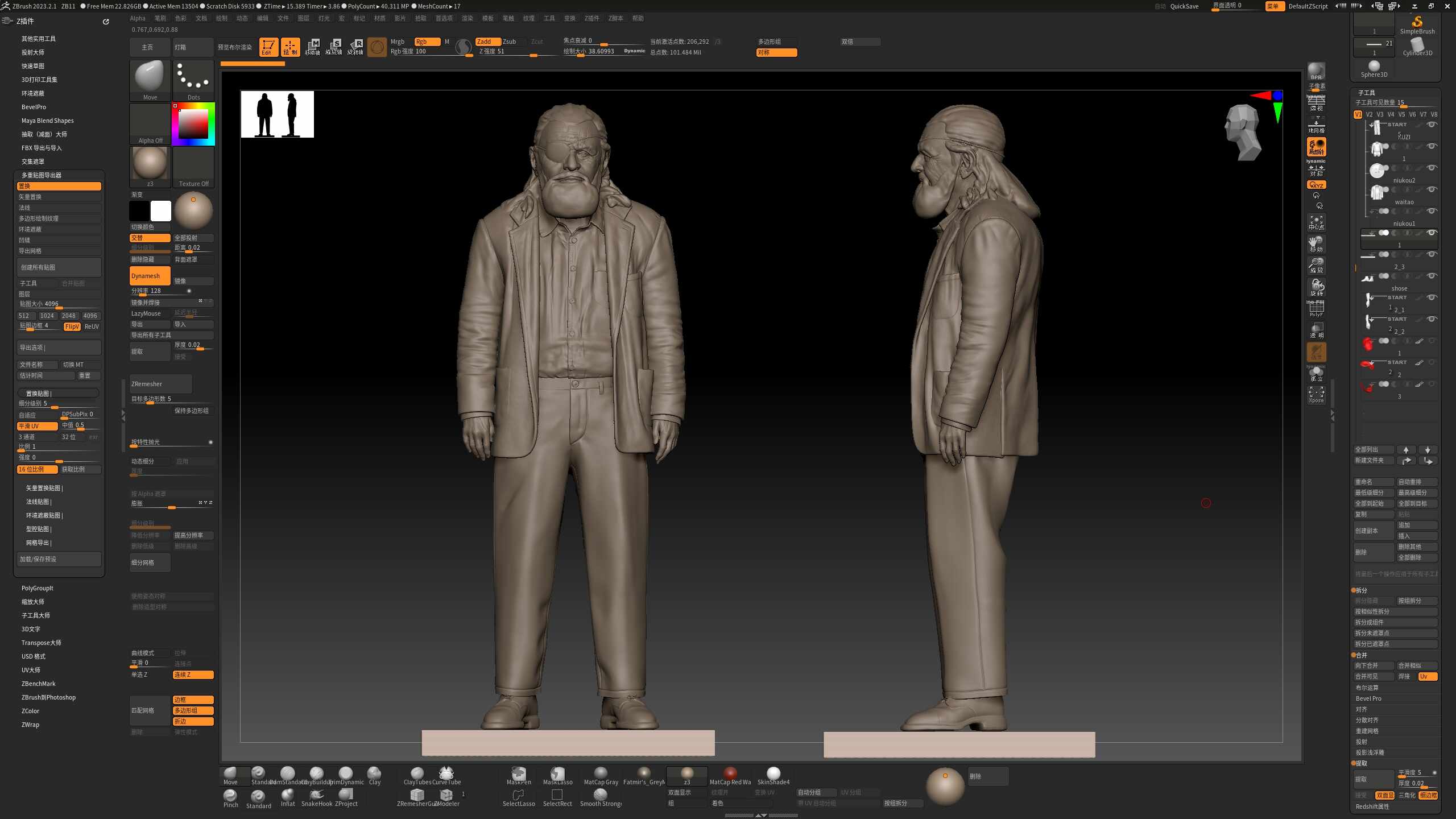Toggle the FlipV option
Viewport: 1456px width, 819px height.
click(72, 326)
